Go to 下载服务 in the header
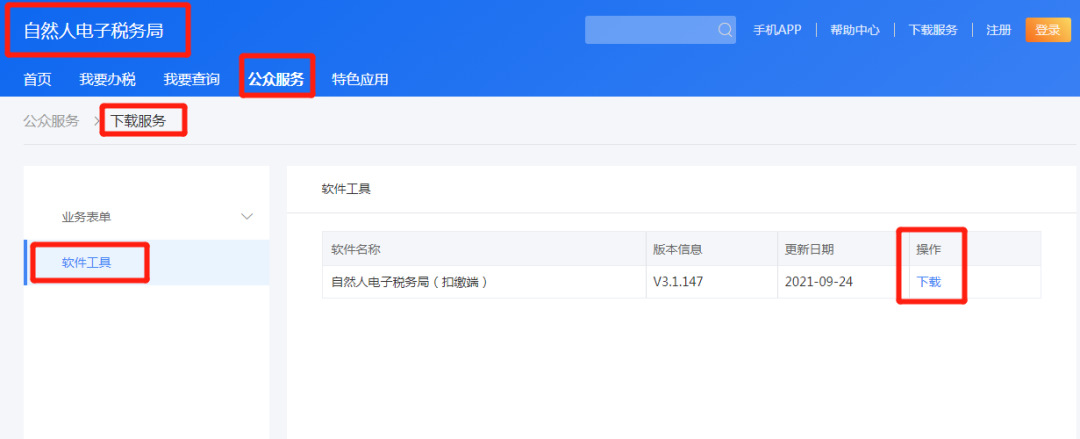This screenshot has width=1080, height=439. [x=933, y=30]
